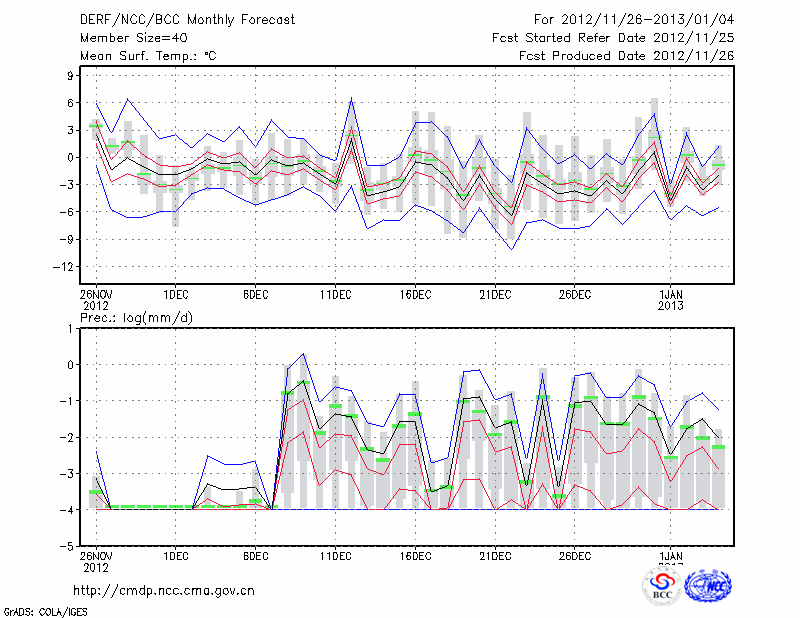Click 6DEC tick on temperature chart axis
This screenshot has height=618, width=800.
[x=255, y=294]
